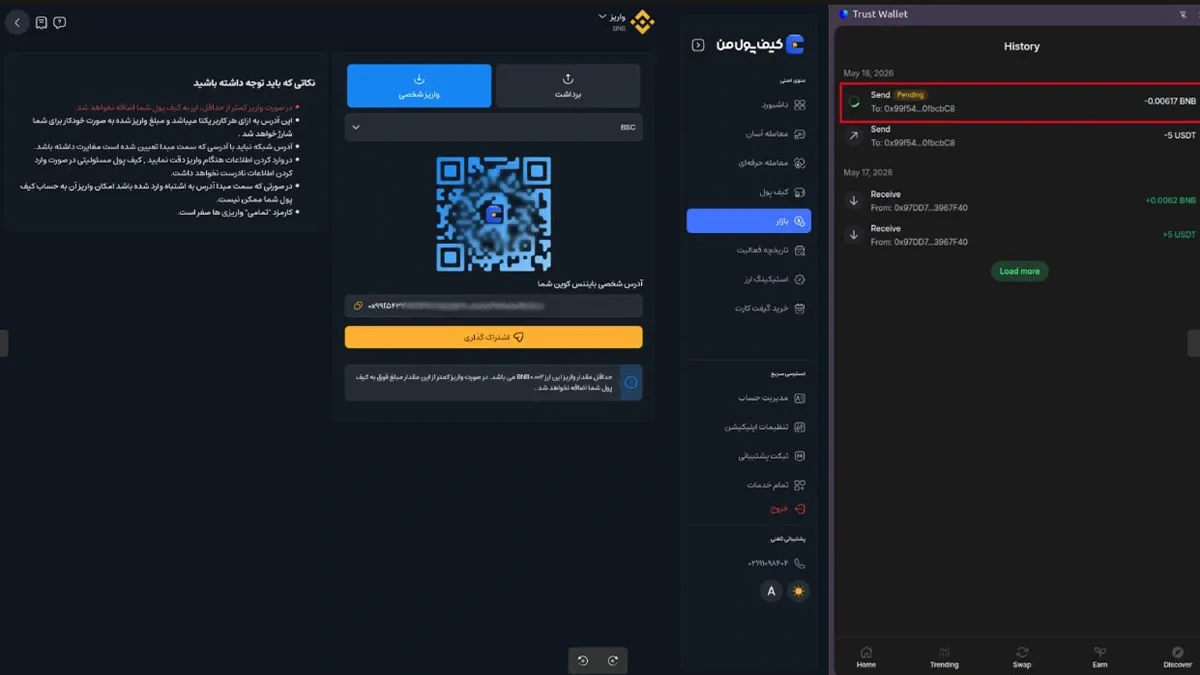Click the red خروج (Logout) link

tap(788, 509)
